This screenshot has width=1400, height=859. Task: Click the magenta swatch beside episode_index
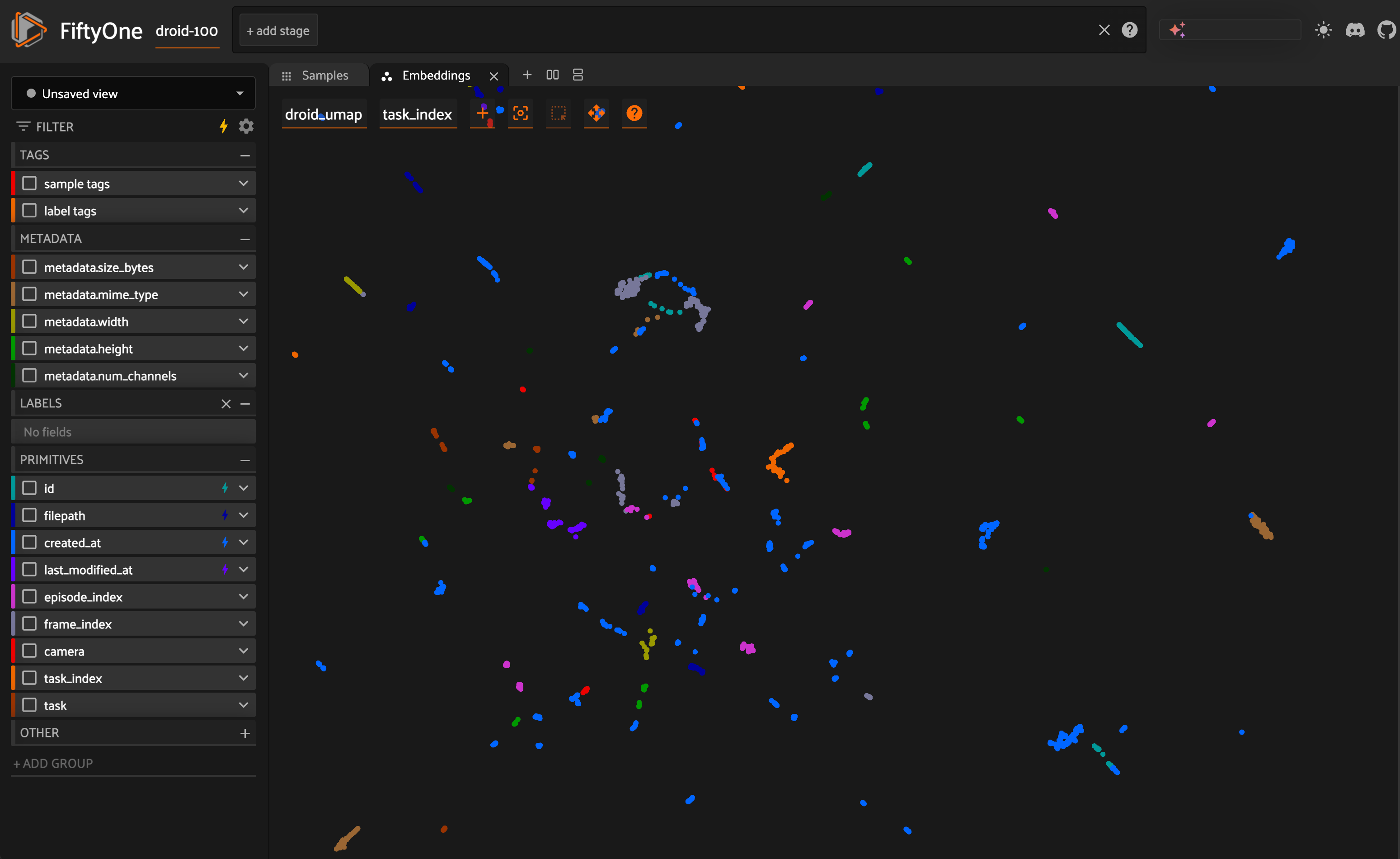pyautogui.click(x=13, y=597)
